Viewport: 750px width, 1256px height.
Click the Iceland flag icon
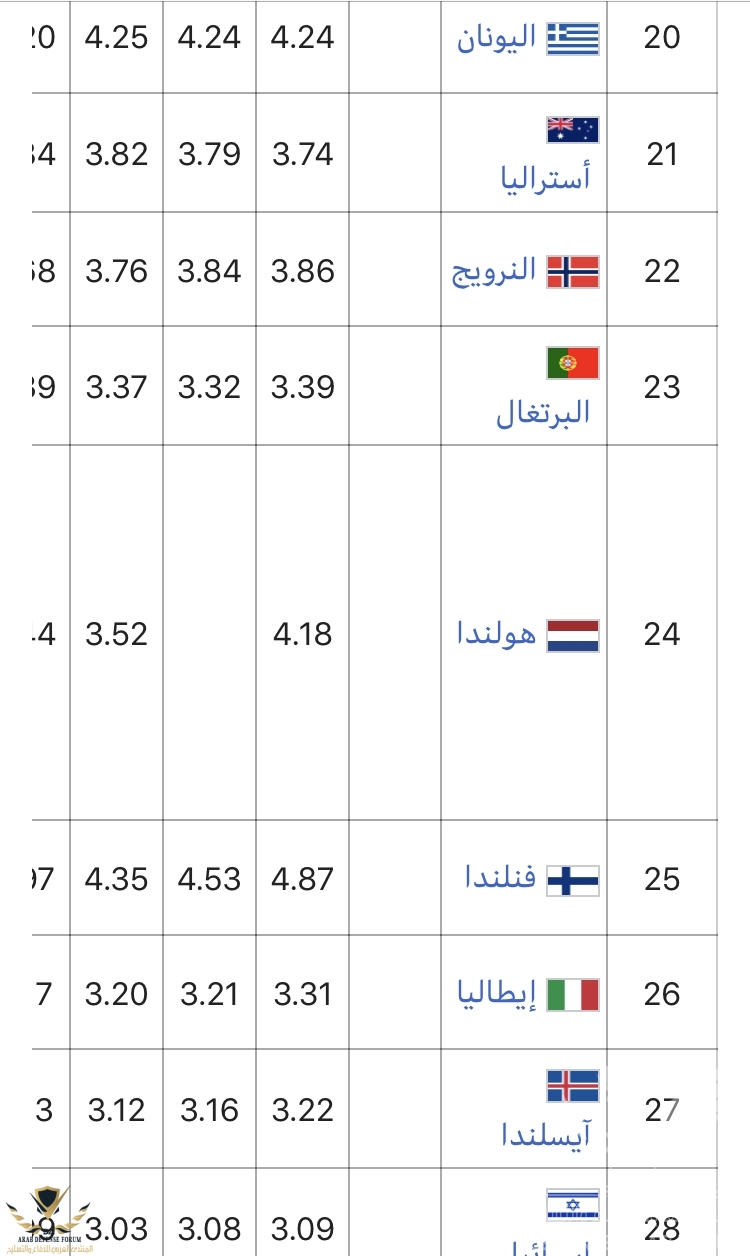[x=573, y=1086]
